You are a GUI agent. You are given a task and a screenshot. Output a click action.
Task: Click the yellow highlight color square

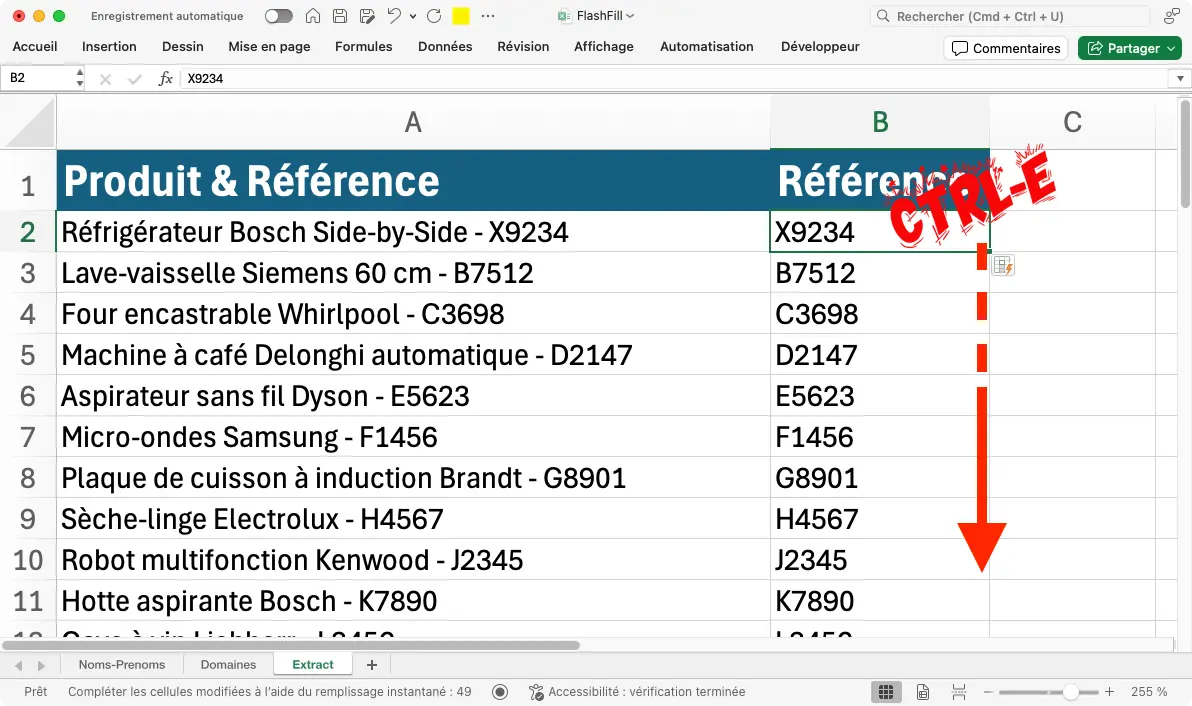tap(461, 16)
